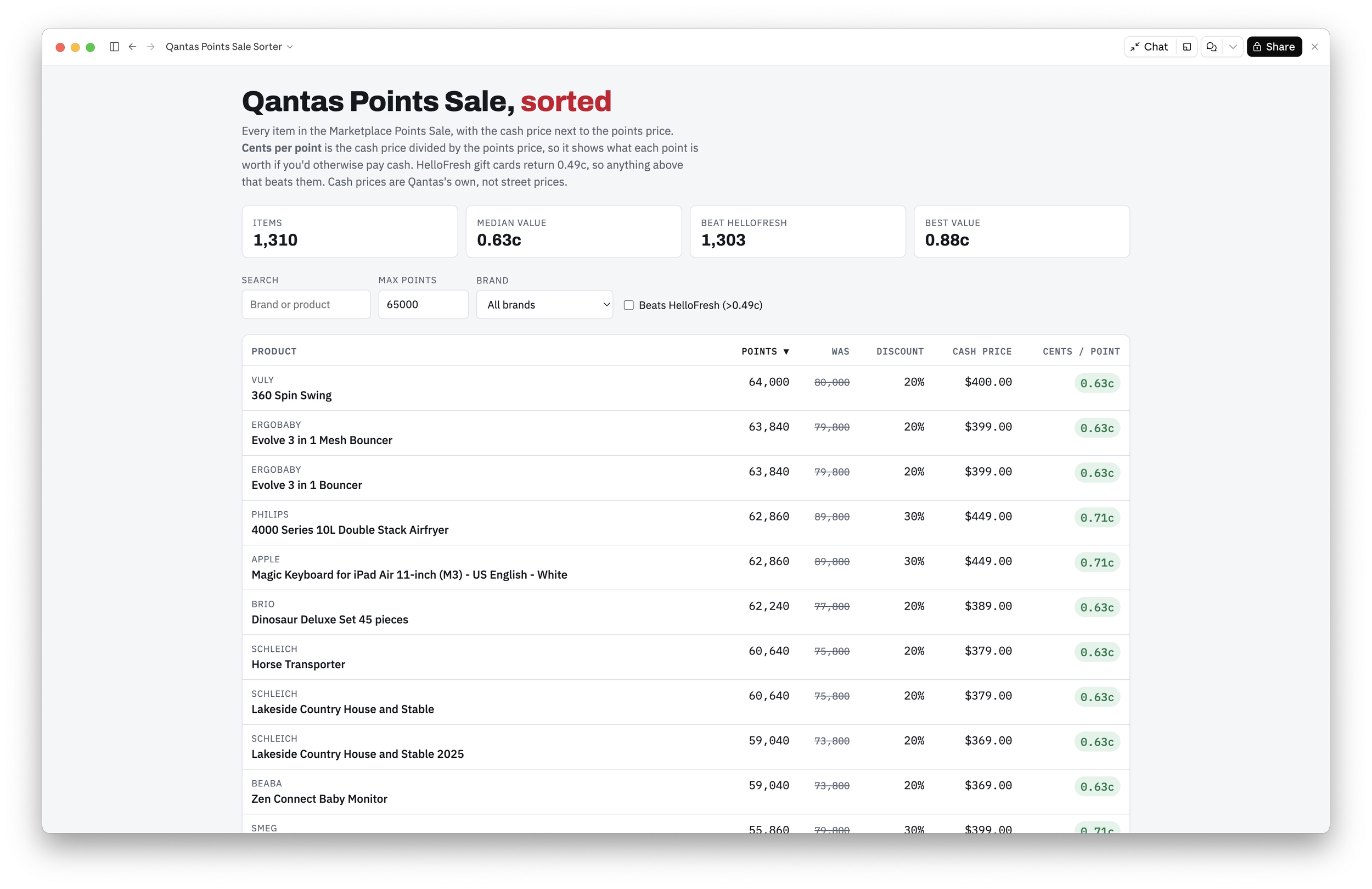Sort by the Discount column header
Image resolution: width=1372 pixels, height=889 pixels.
900,351
